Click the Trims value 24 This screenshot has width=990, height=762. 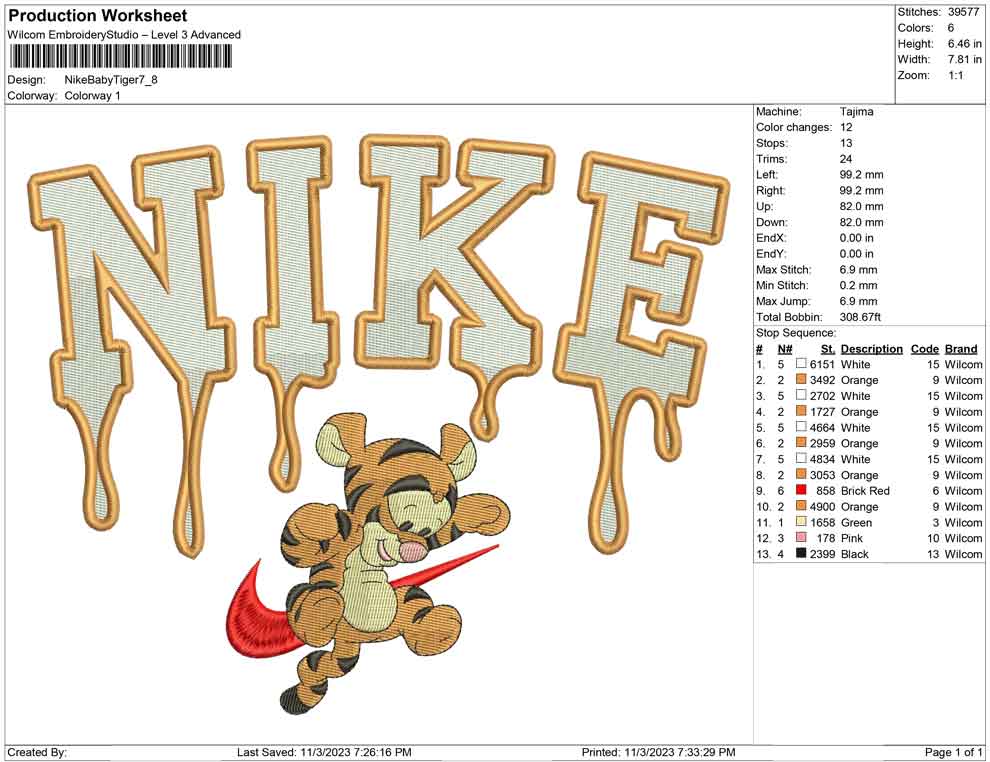pos(846,159)
